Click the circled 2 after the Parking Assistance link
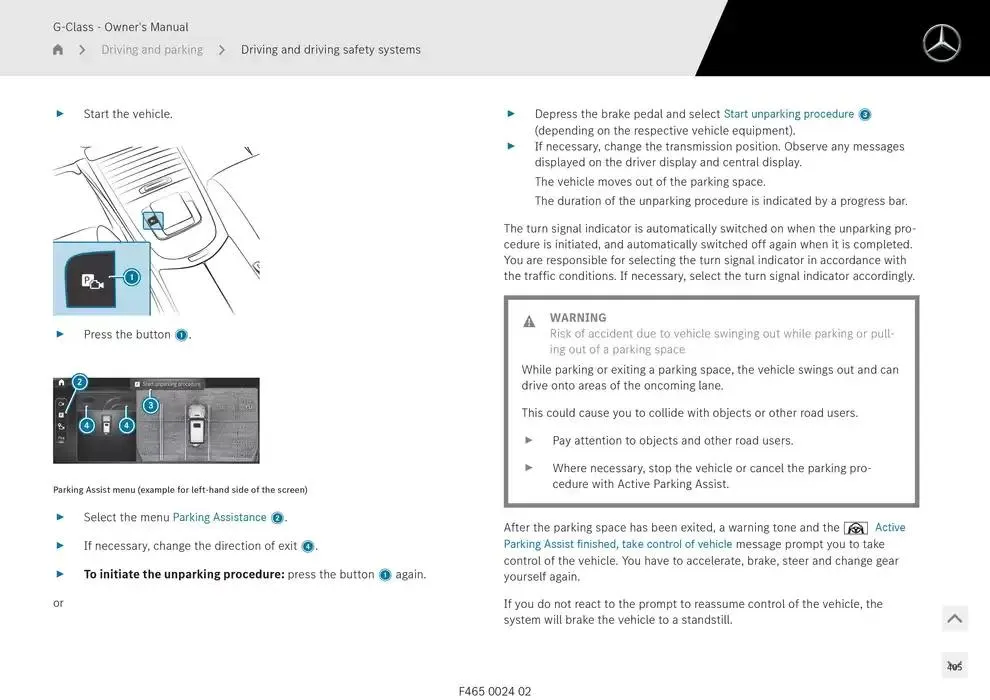Viewport: 990px width, 700px height. tap(277, 518)
